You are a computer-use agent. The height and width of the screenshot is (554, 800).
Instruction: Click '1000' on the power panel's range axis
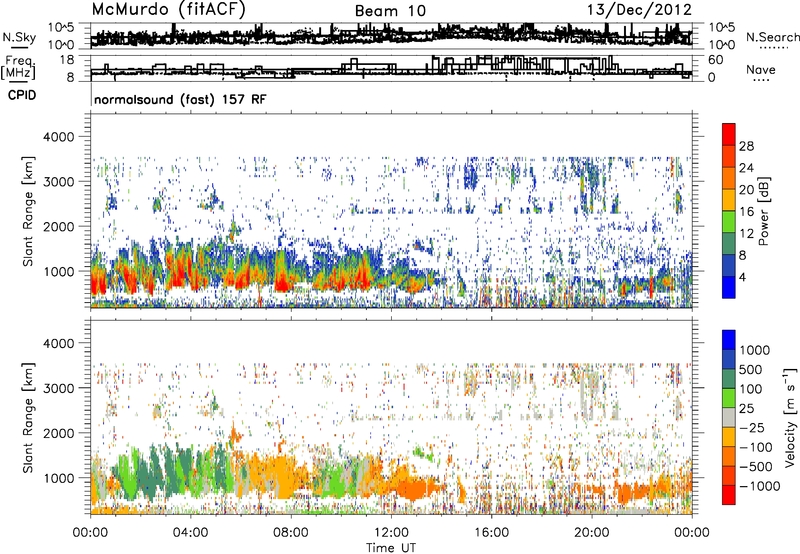point(58,271)
